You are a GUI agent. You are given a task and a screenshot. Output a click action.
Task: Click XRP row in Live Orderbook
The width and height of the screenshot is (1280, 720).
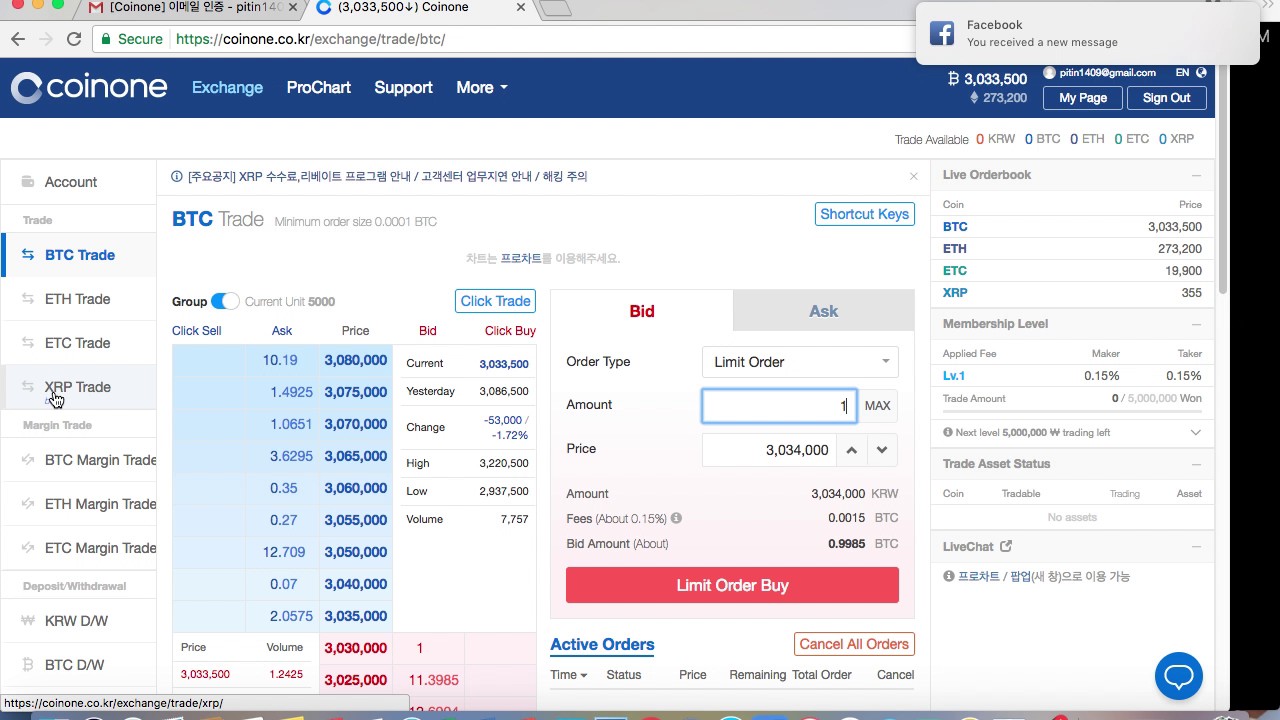(1072, 293)
